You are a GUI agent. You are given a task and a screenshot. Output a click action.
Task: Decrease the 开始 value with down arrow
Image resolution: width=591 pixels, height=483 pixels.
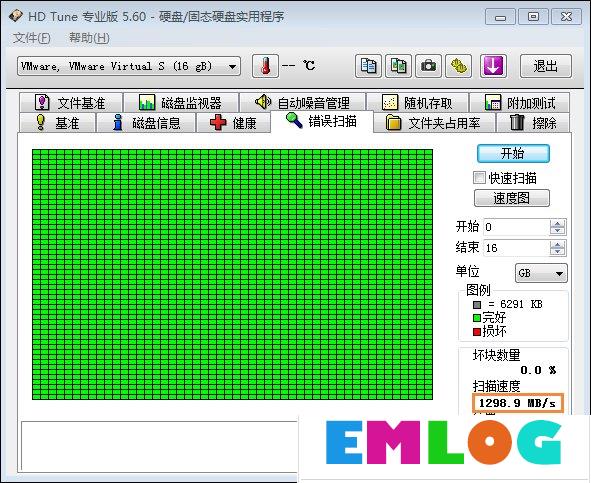(x=557, y=231)
